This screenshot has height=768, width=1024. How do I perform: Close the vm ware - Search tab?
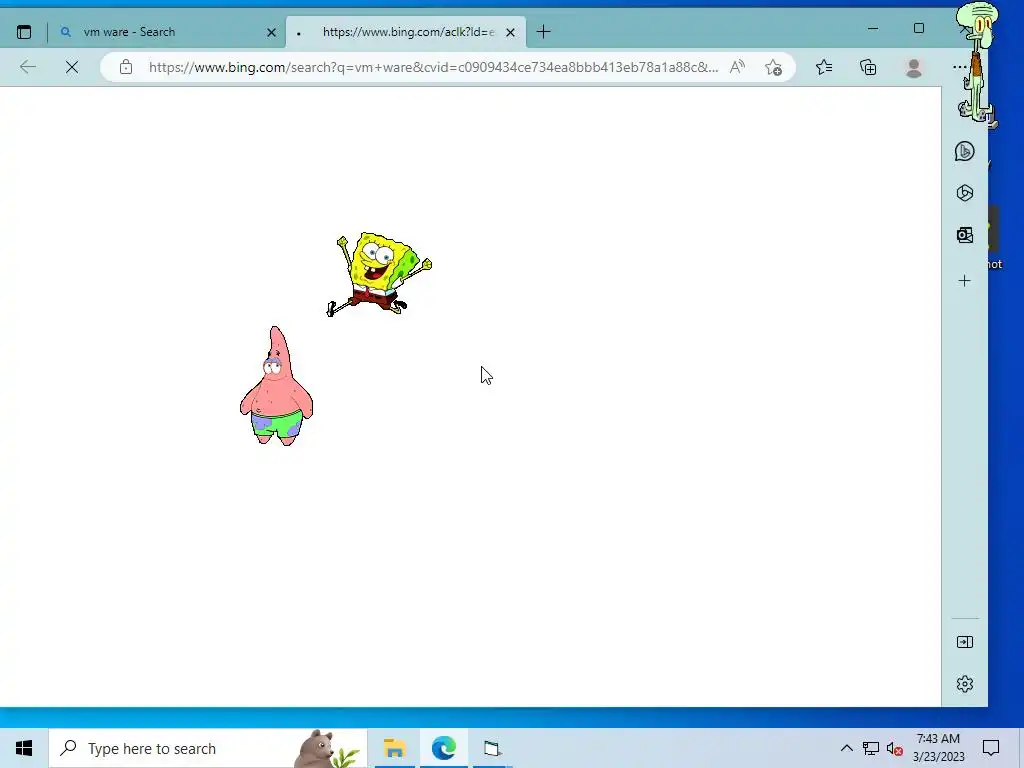pos(272,32)
